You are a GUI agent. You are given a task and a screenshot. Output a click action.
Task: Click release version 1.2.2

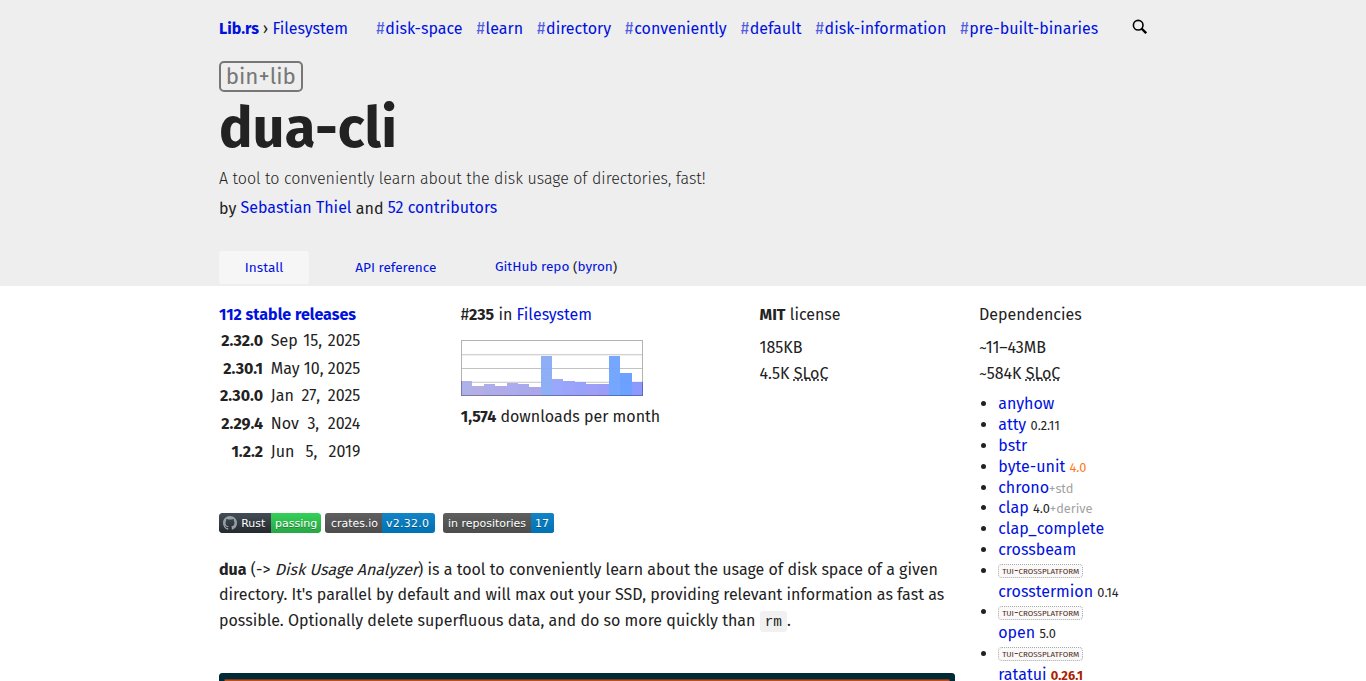pos(247,451)
